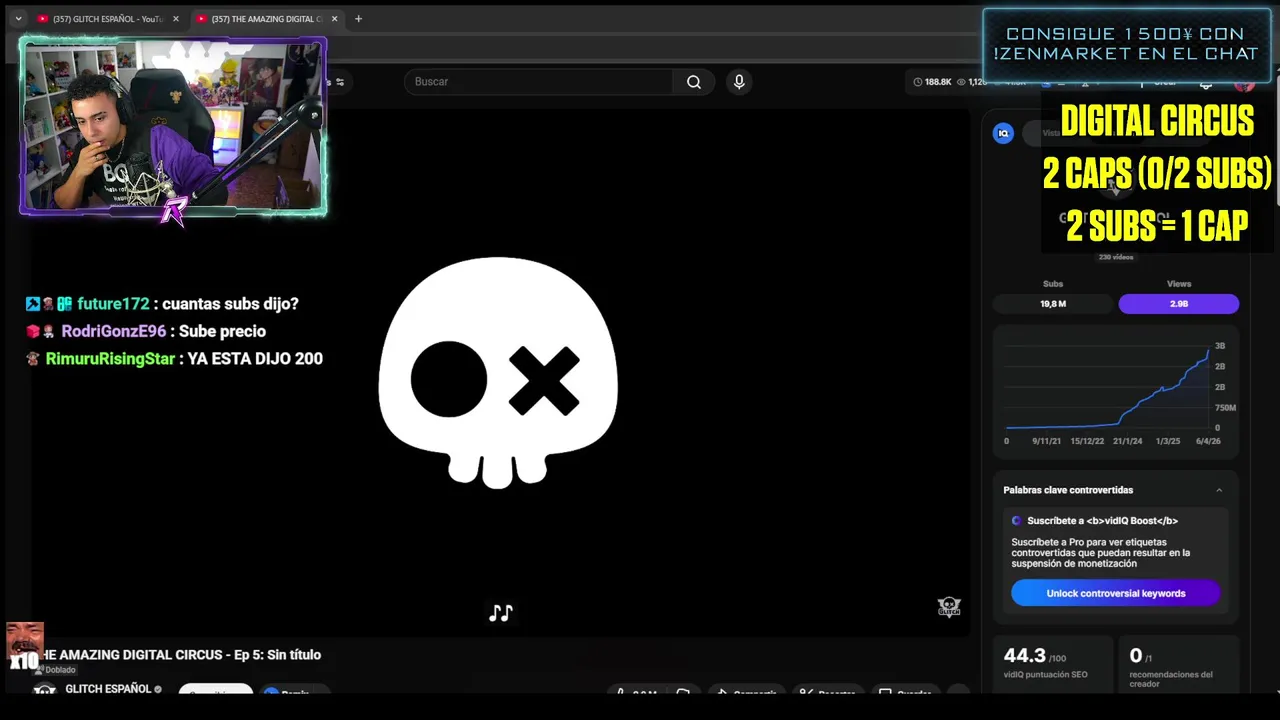Focus the Buscar search field
The image size is (1280, 720).
540,82
